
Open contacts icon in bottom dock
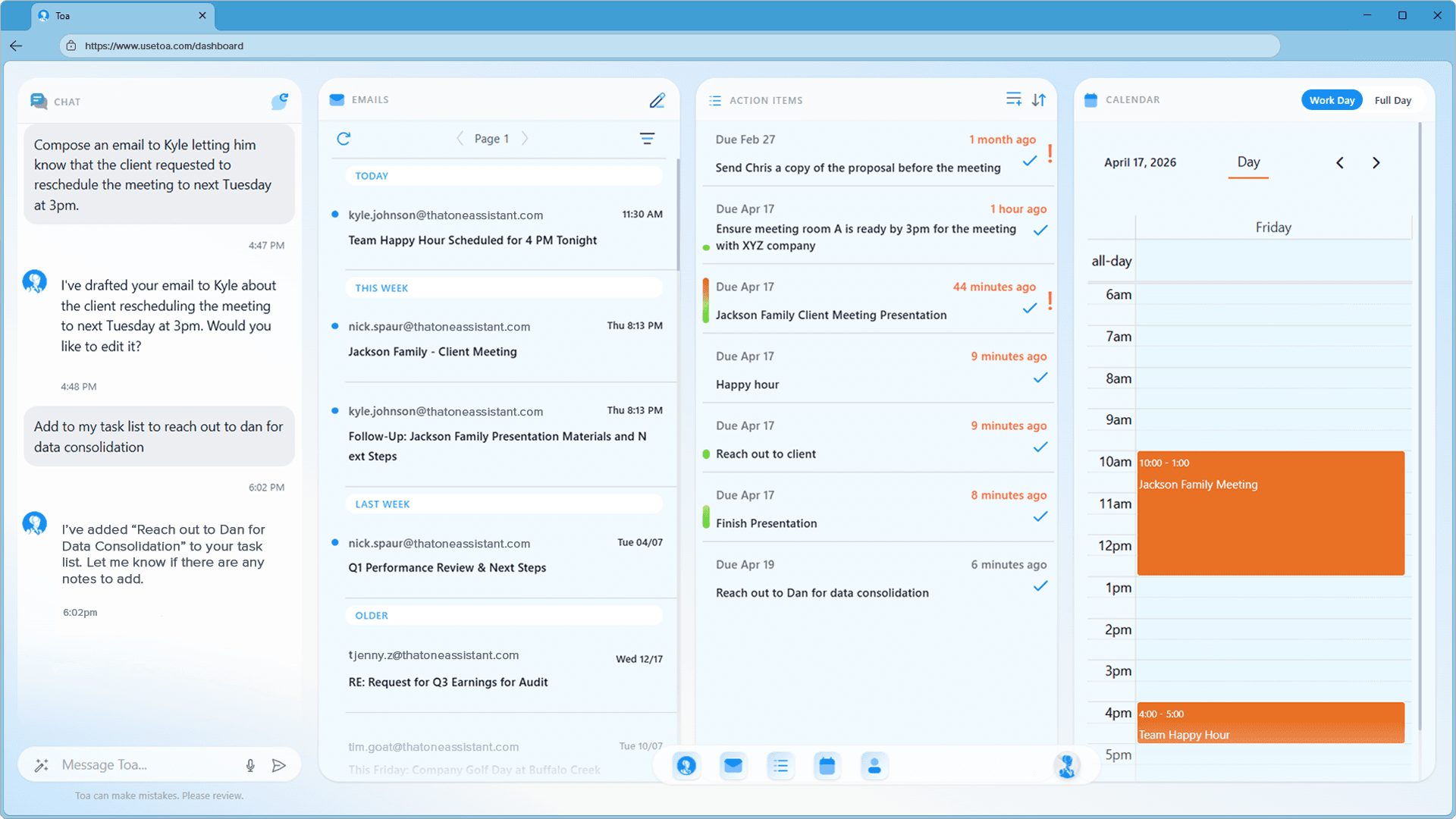coord(874,766)
